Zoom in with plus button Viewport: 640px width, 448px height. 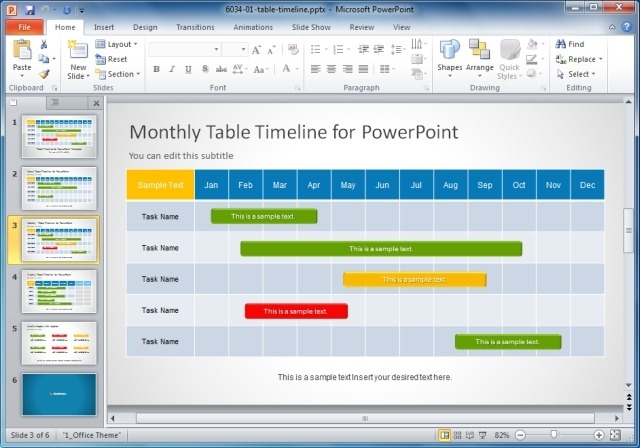(x=598, y=435)
